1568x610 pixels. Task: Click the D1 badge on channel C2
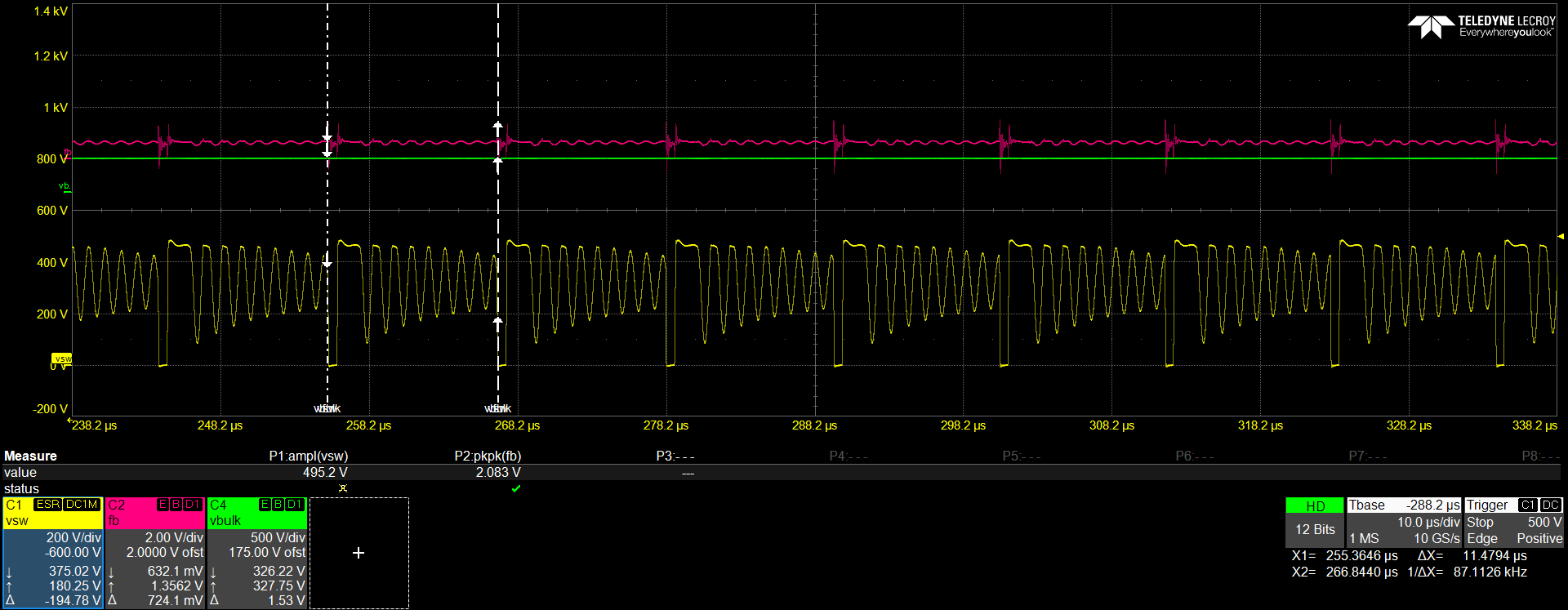193,505
